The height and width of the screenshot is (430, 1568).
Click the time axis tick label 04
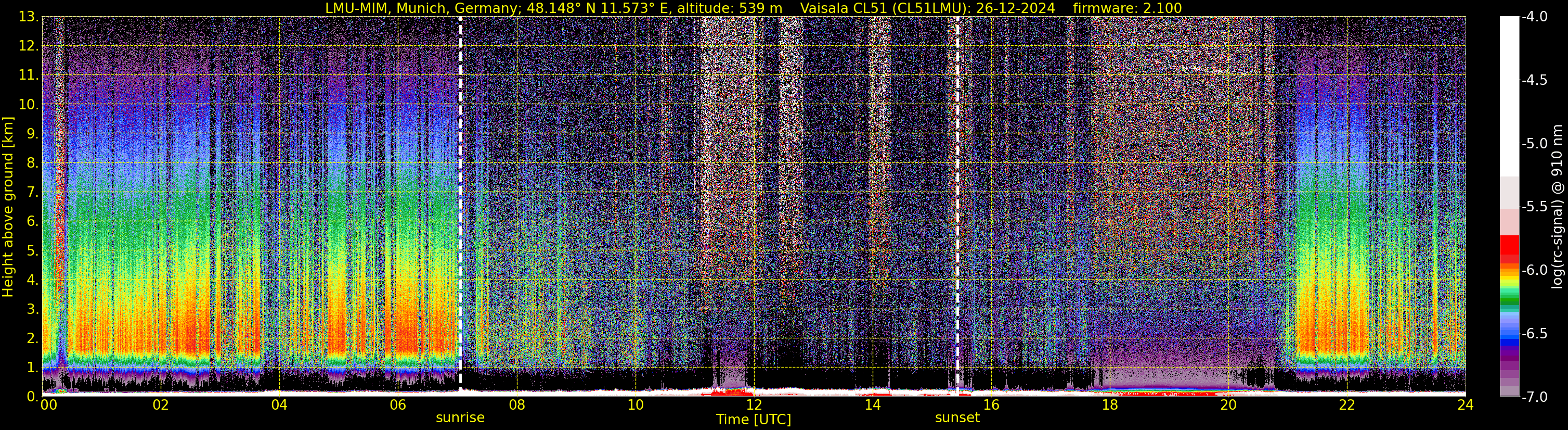pyautogui.click(x=279, y=405)
